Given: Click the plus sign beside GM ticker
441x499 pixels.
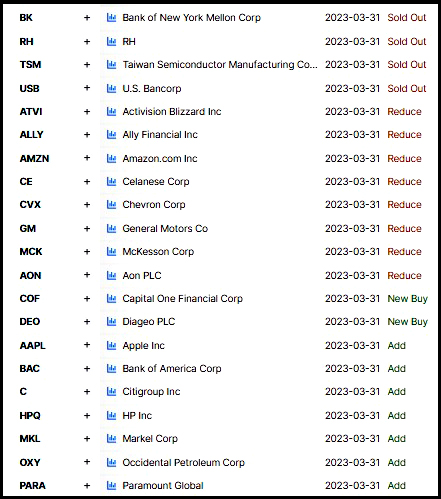Looking at the screenshot, I should [x=87, y=228].
